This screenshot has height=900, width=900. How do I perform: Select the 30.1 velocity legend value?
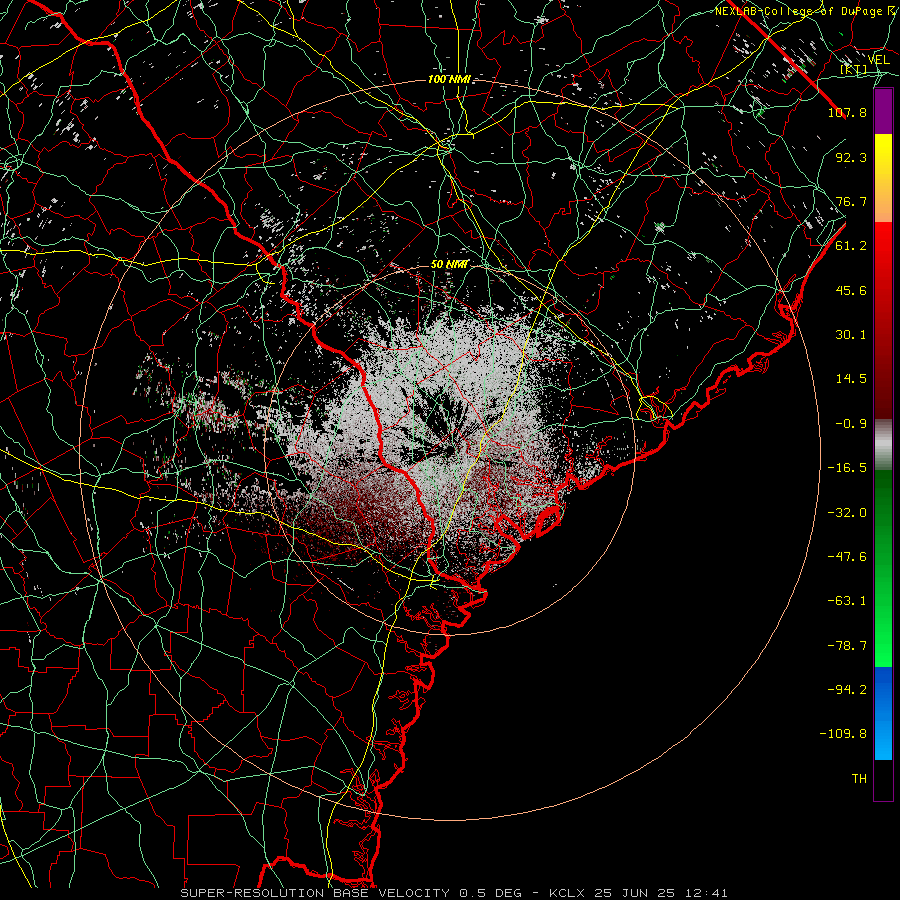(851, 335)
